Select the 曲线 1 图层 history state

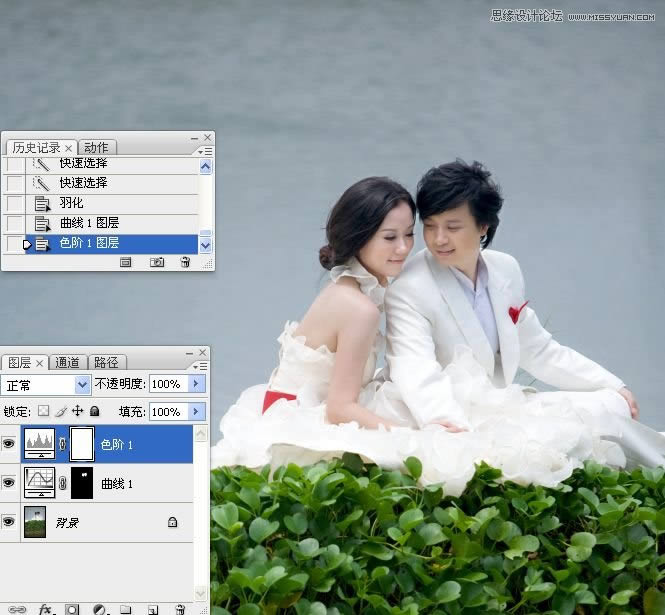point(89,223)
